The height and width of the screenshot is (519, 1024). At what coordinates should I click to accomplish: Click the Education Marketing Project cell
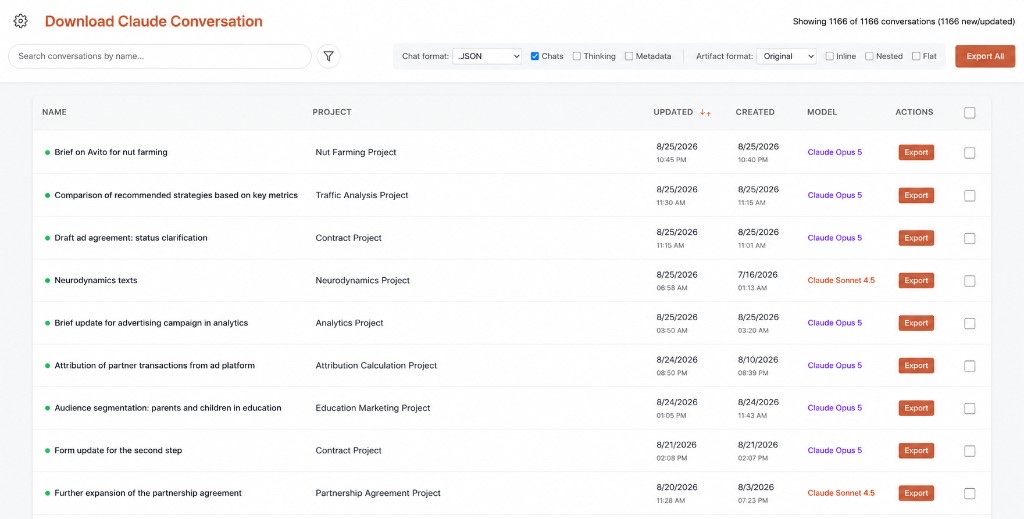373,408
